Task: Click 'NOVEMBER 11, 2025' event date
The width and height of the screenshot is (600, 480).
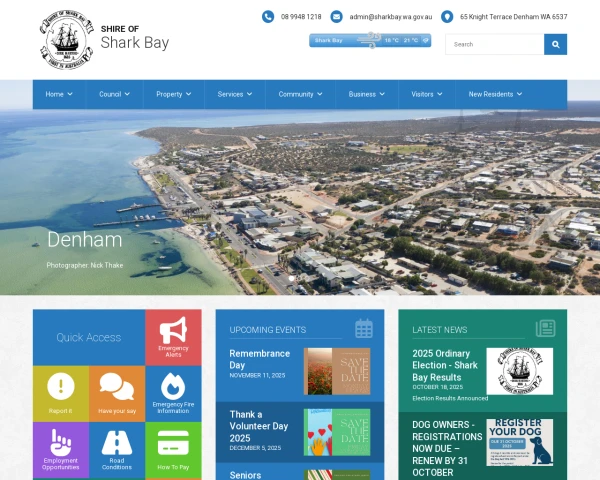Action: click(257, 376)
